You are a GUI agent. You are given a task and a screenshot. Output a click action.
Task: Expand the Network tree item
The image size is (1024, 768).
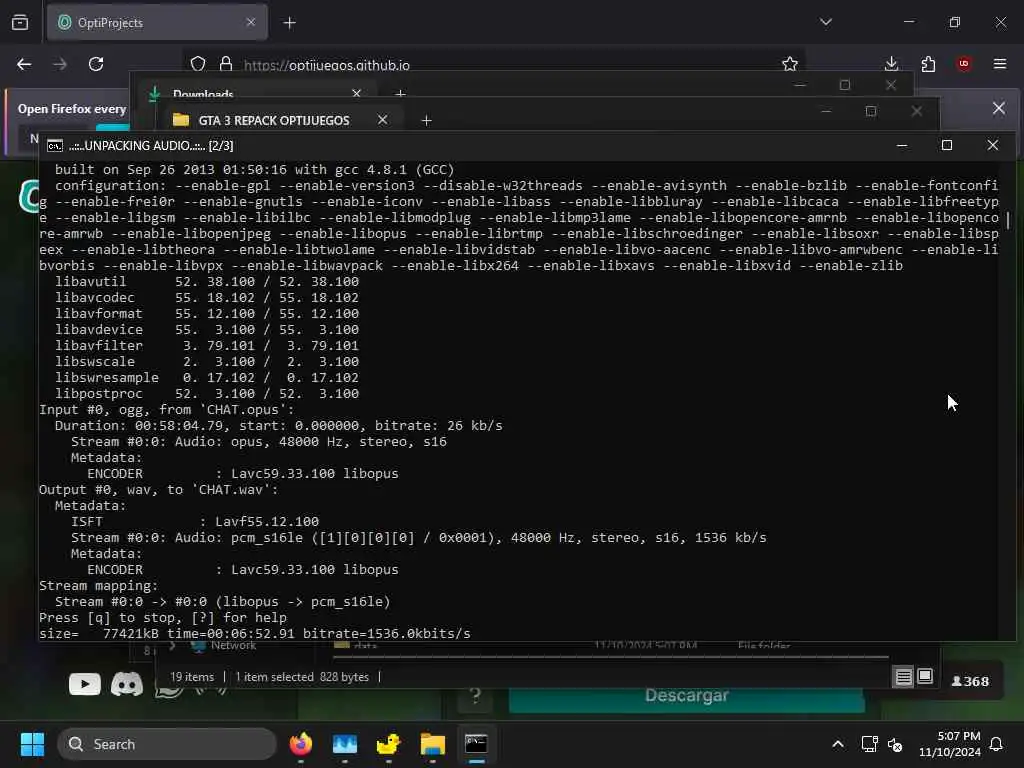tap(172, 646)
